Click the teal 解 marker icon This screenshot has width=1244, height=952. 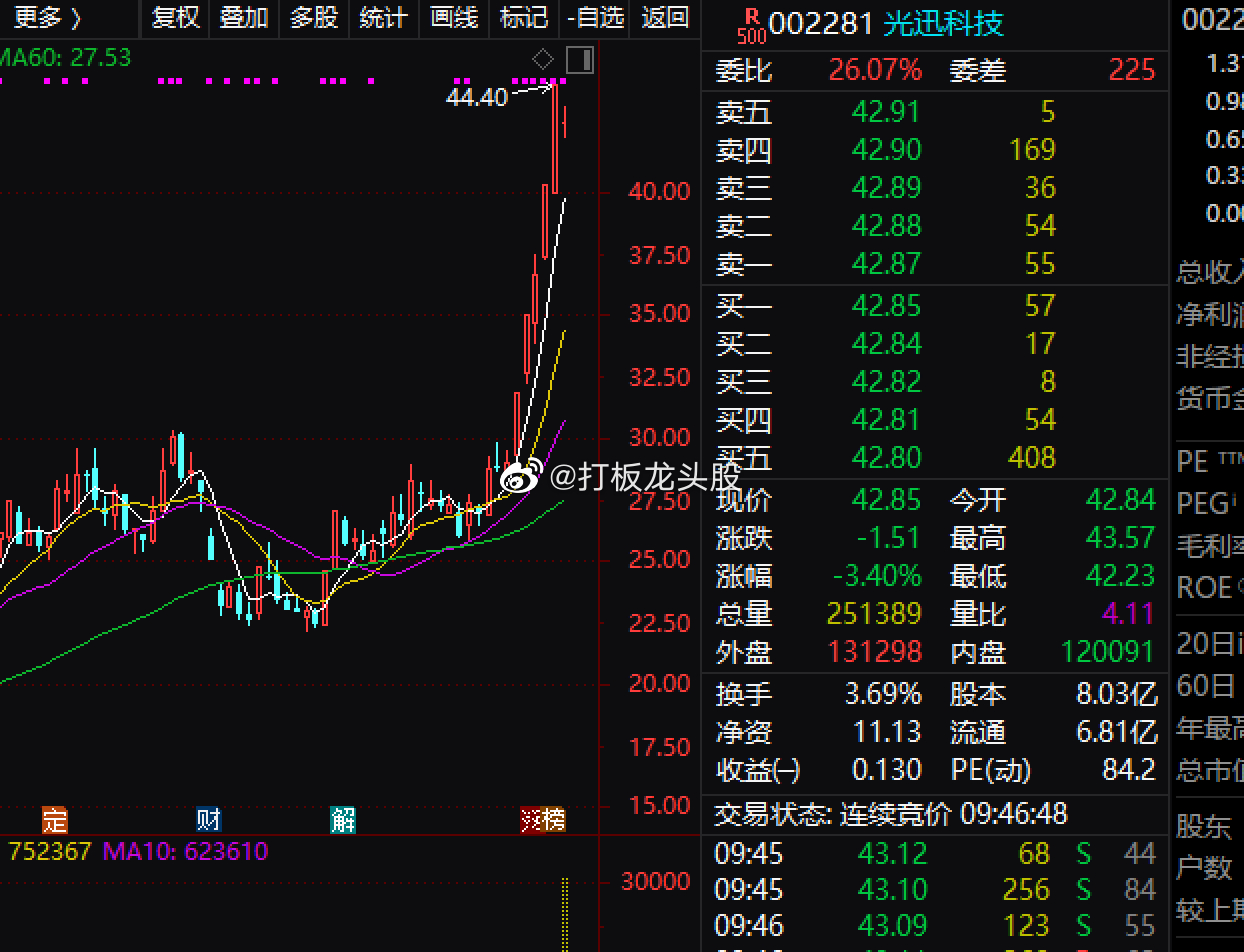point(343,820)
